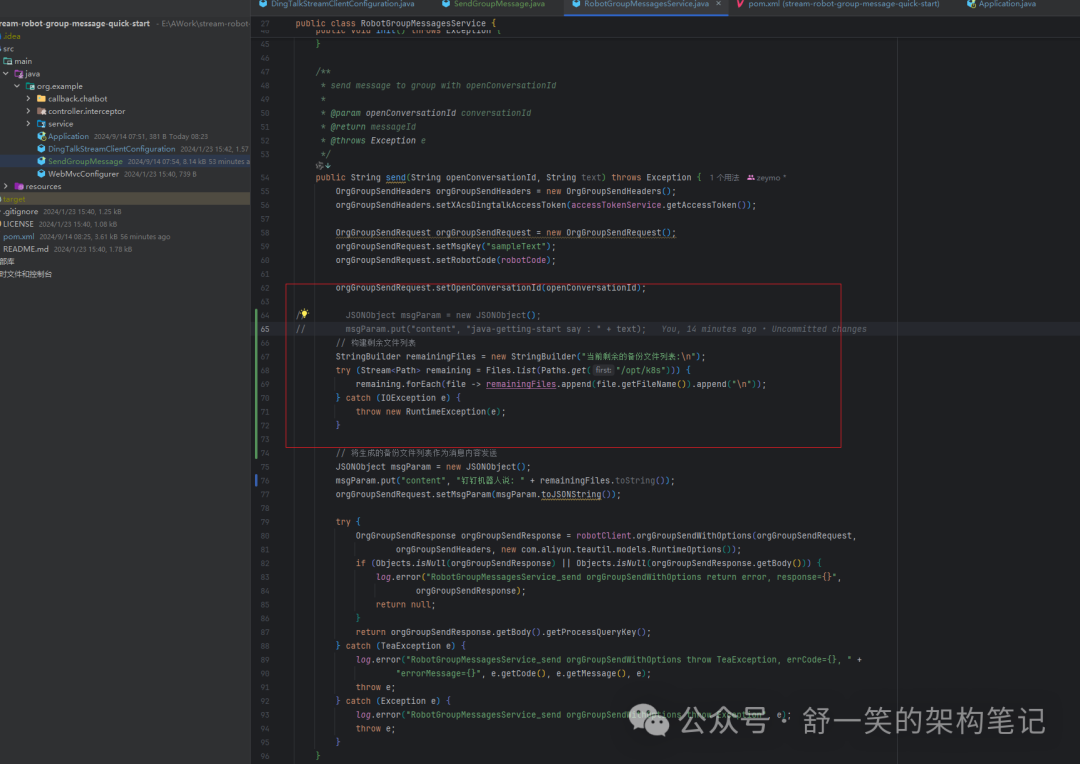
Task: Open the Application.java editor tab
Action: 1007,4
